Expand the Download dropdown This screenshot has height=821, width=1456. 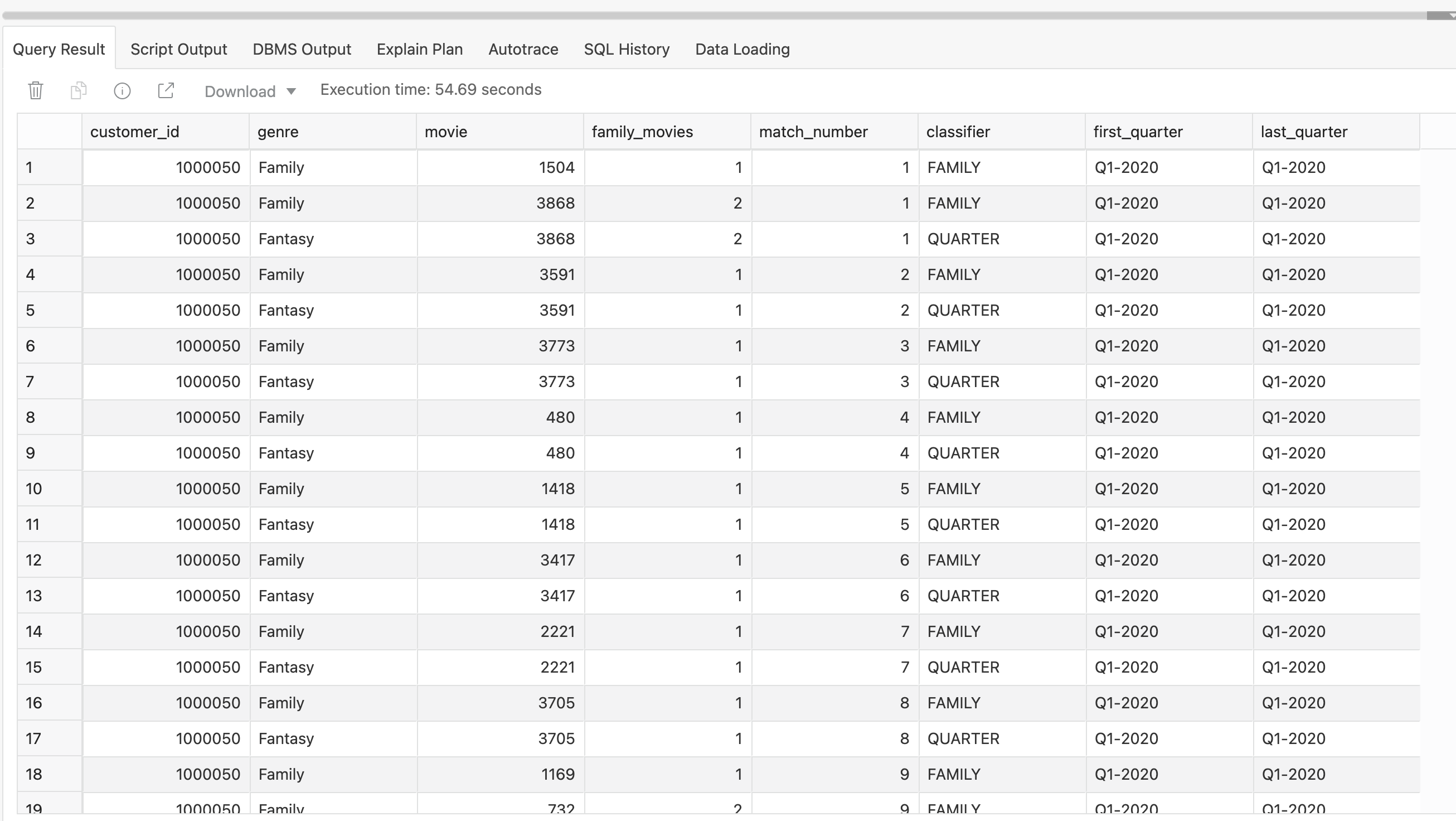click(x=250, y=91)
